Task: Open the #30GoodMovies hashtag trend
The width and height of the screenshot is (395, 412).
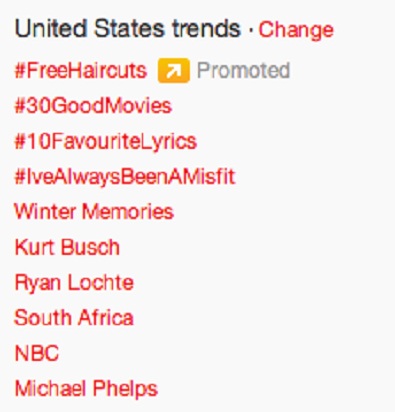Action: (x=93, y=106)
